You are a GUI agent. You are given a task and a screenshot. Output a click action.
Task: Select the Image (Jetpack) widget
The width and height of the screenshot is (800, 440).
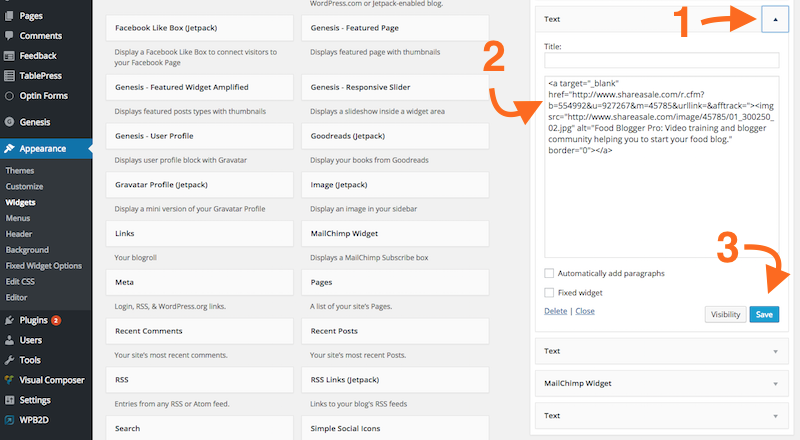pos(395,185)
